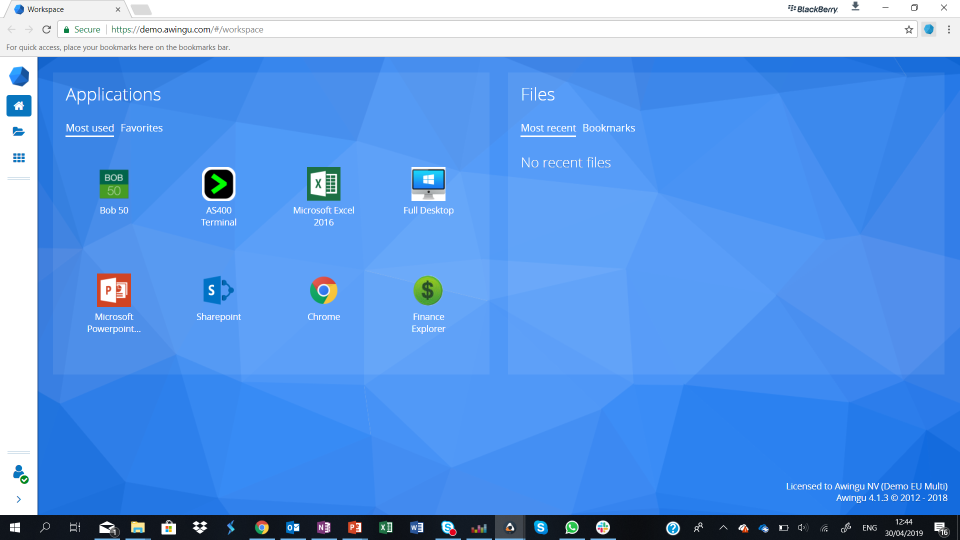Open Outlook from the taskbar
The height and width of the screenshot is (540, 960).
[x=293, y=527]
